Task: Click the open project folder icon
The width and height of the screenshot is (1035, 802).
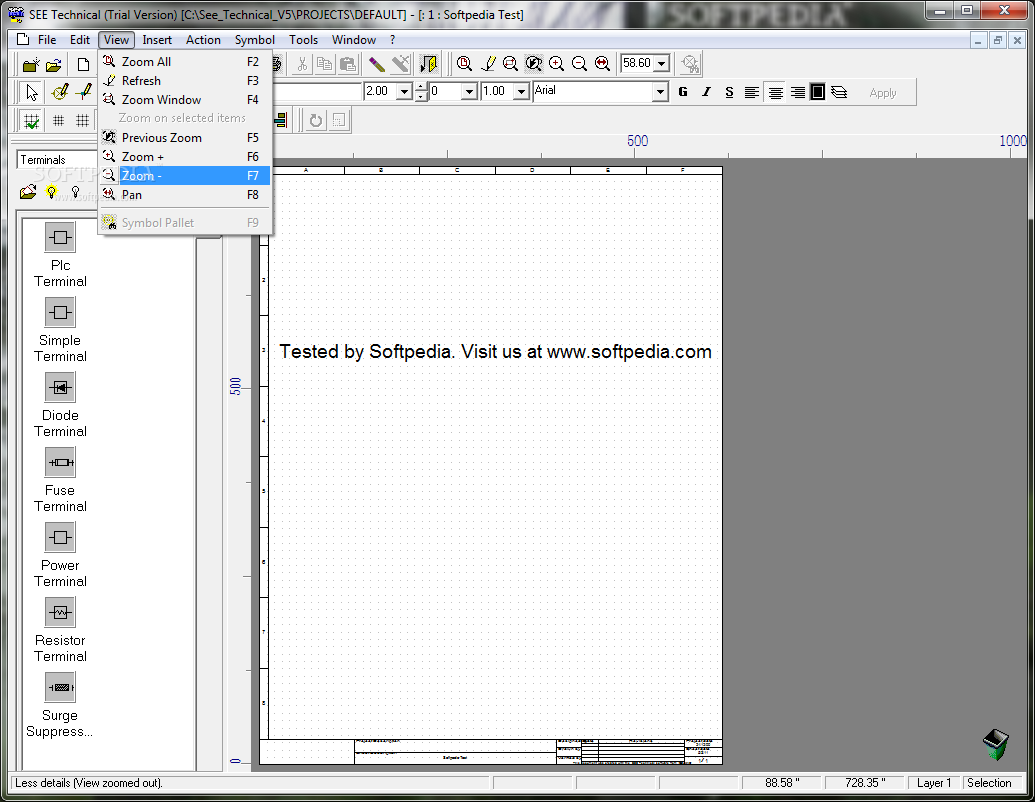Action: (x=54, y=65)
